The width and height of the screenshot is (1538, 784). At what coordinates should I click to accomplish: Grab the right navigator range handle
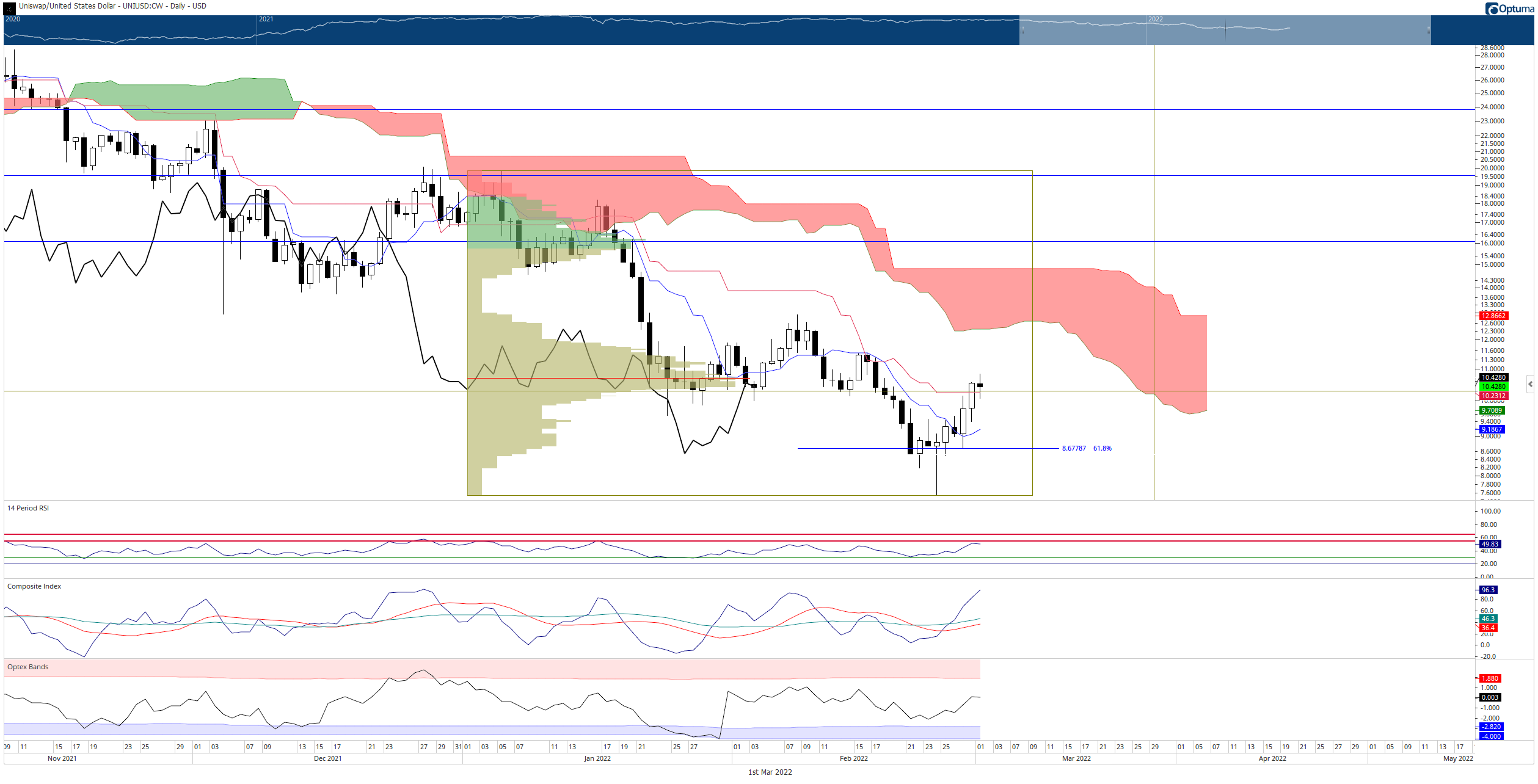pyautogui.click(x=1429, y=29)
